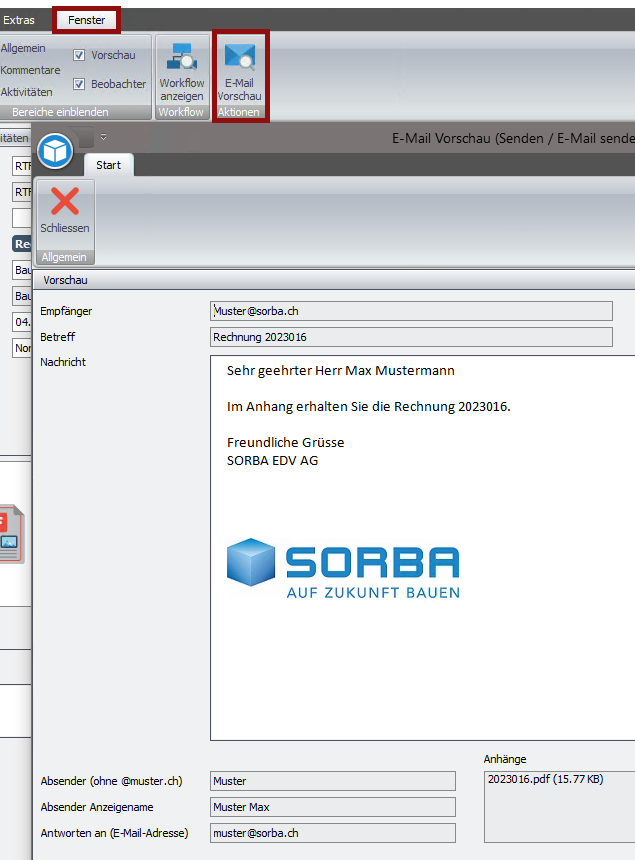Click the SORBA logo in the message
Viewport: 635px width, 860px height.
343,568
